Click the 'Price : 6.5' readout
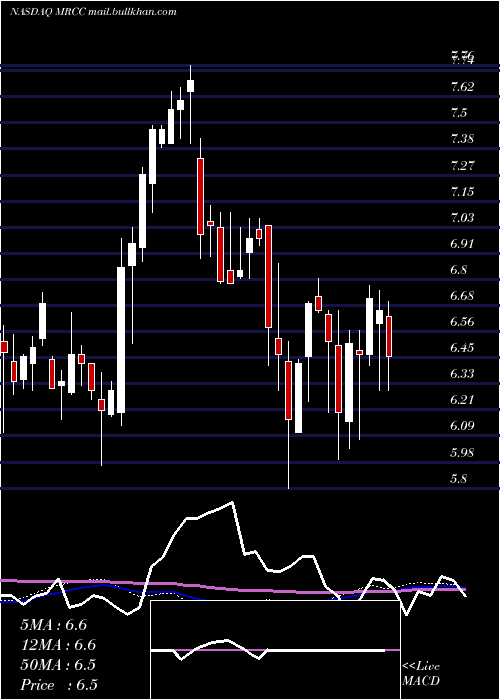The height and width of the screenshot is (700, 500). click(x=58, y=685)
